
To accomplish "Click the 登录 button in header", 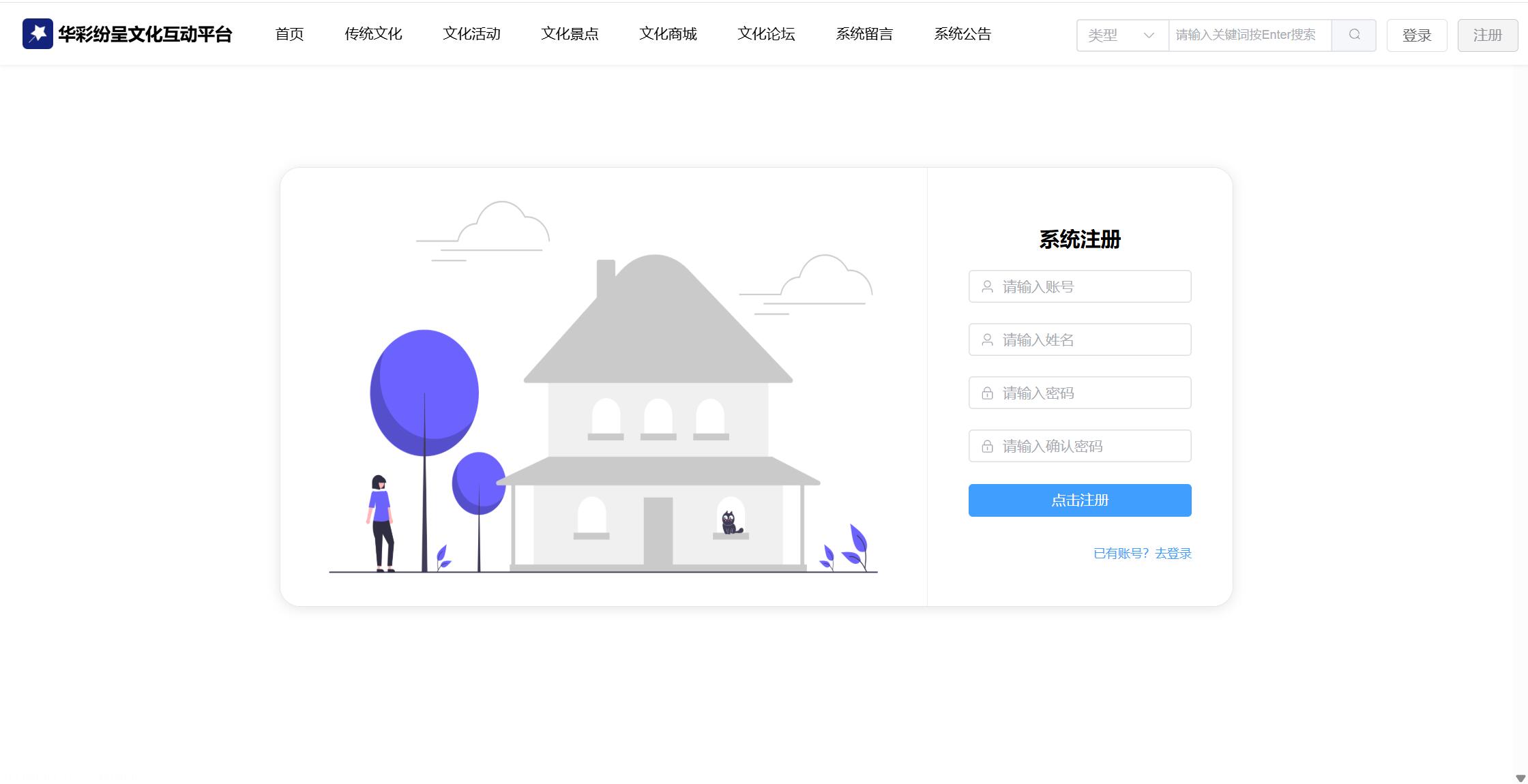I will pos(1416,35).
